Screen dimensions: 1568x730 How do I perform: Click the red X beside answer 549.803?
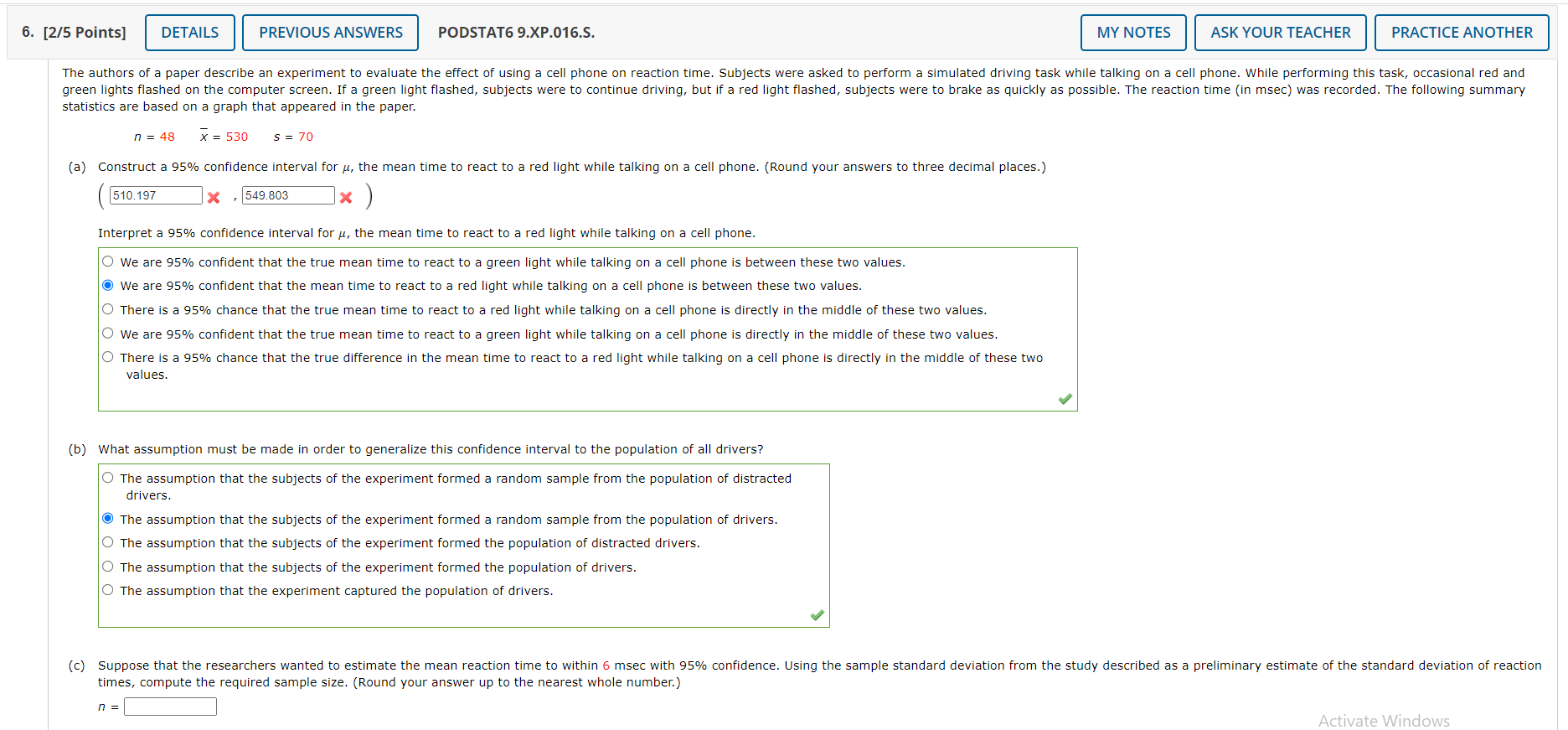(x=346, y=196)
